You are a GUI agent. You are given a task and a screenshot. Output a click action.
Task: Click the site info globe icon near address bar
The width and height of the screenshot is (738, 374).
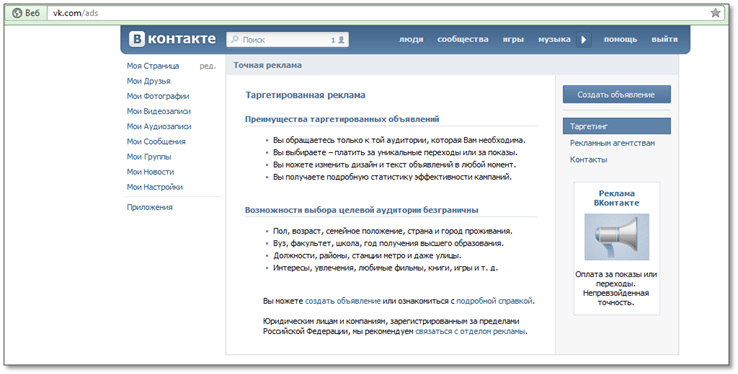[17, 13]
